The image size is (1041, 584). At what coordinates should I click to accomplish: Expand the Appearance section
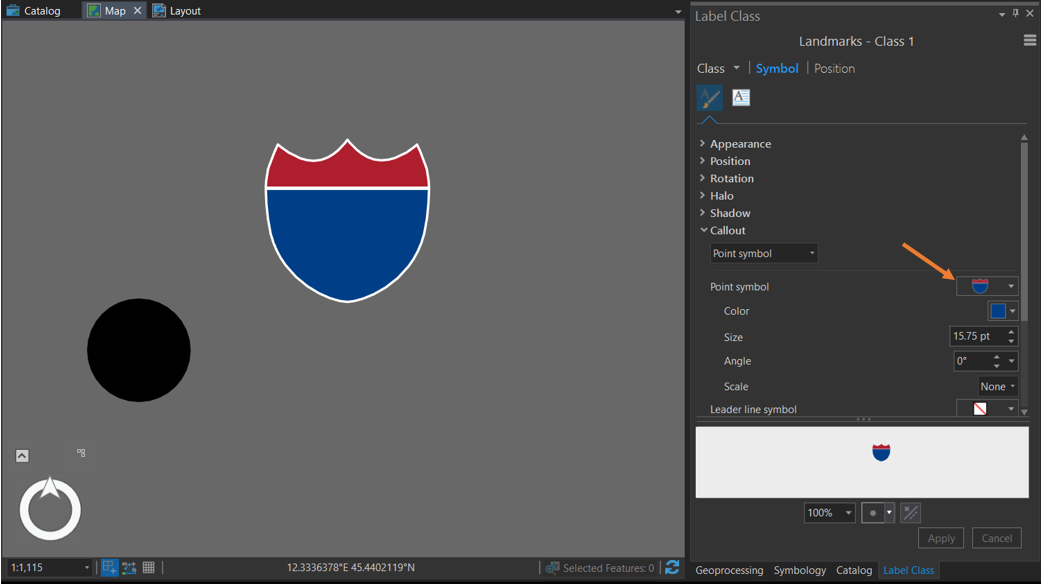click(702, 143)
